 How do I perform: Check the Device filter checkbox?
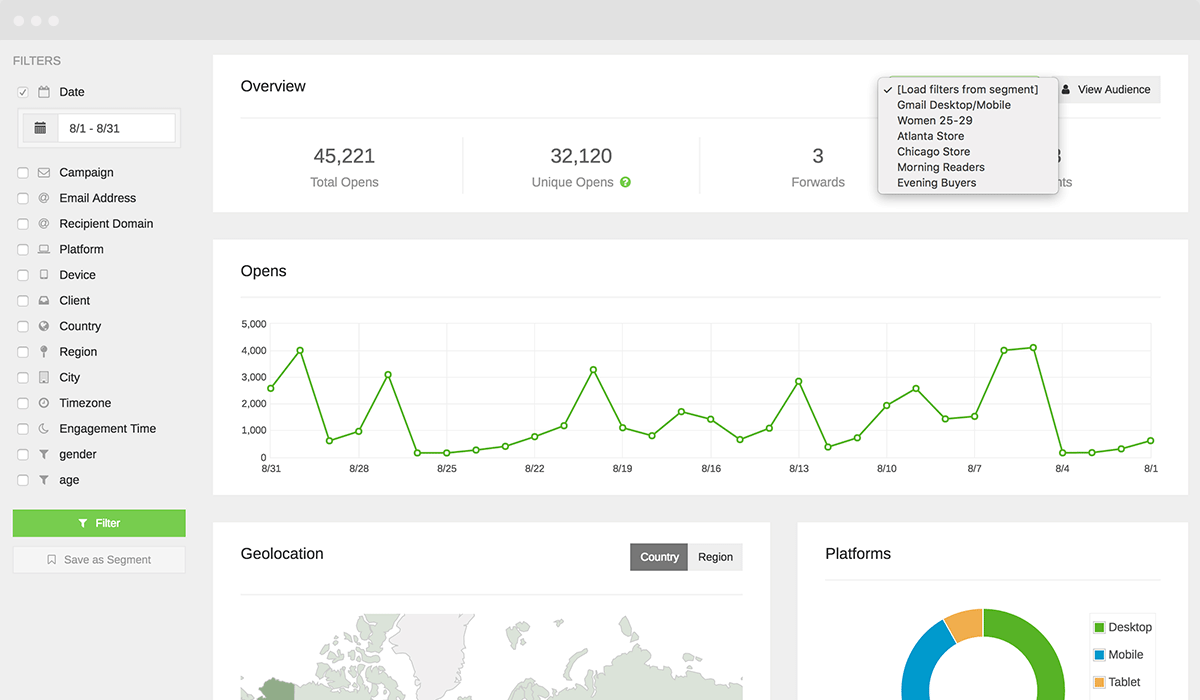coord(22,275)
